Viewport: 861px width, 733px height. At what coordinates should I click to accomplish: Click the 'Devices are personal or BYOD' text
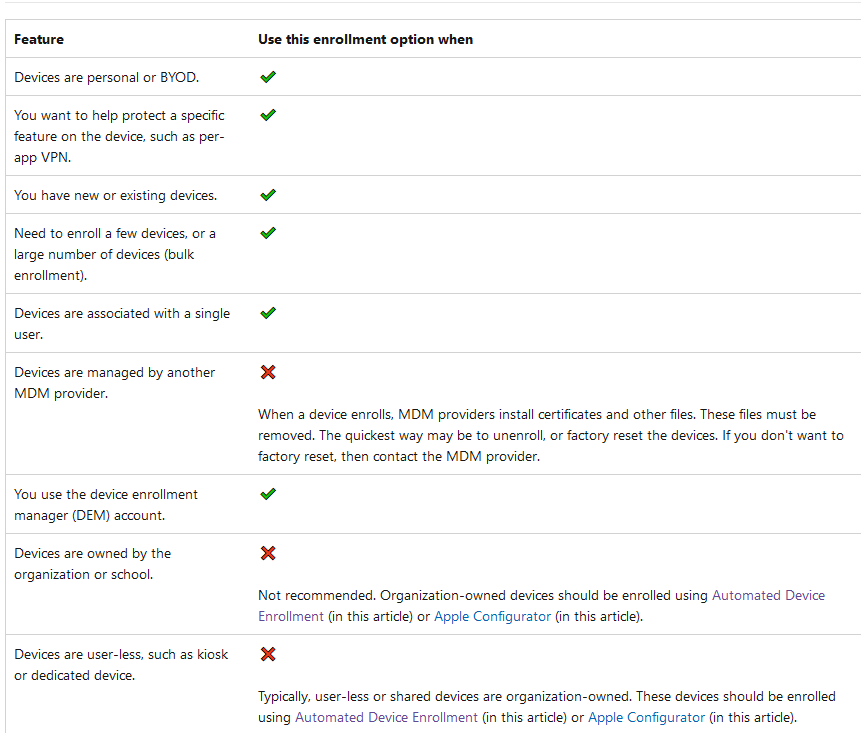click(106, 77)
